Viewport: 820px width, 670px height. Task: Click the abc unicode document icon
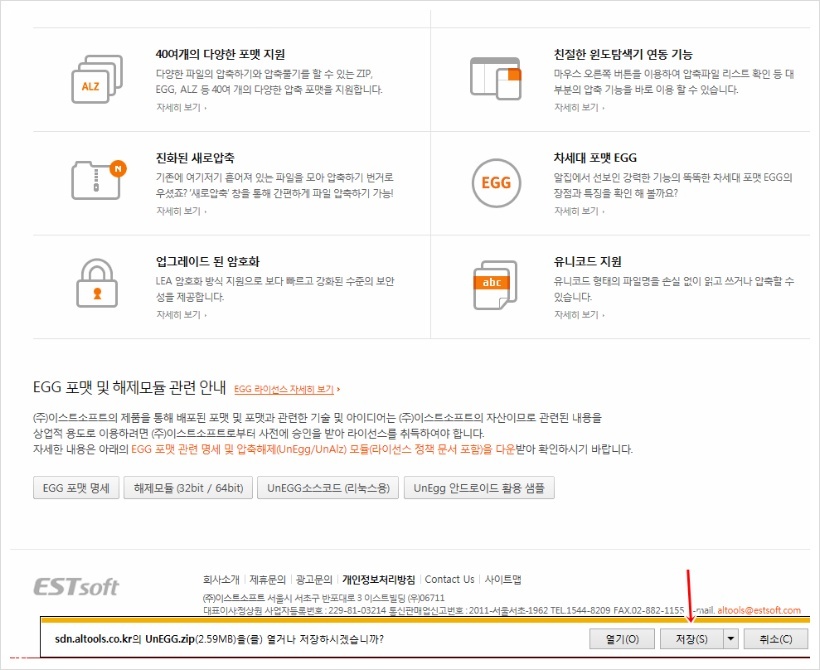click(495, 285)
